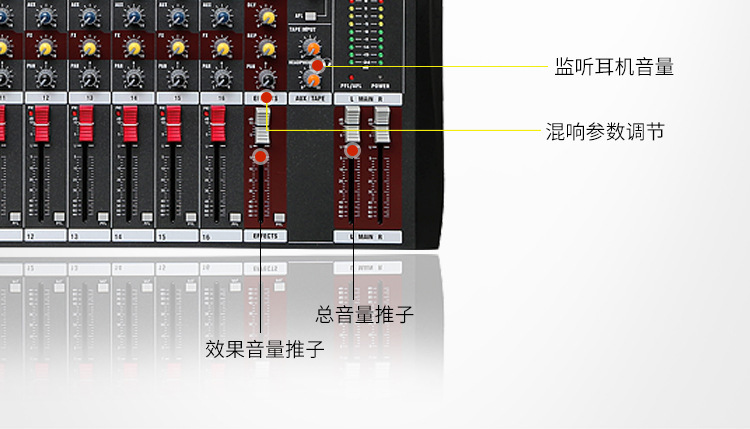Click the red fader cap on channel 13

[x=87, y=124]
